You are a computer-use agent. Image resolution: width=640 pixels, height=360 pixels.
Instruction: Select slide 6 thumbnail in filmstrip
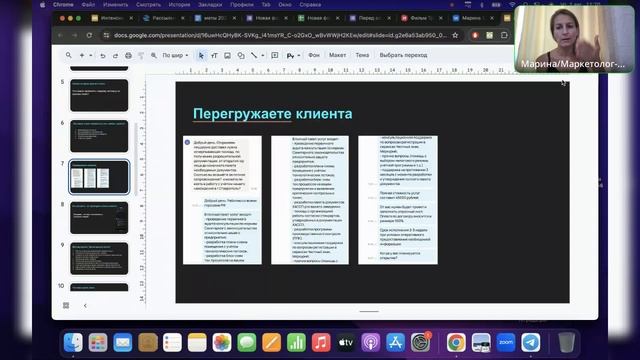click(x=99, y=136)
